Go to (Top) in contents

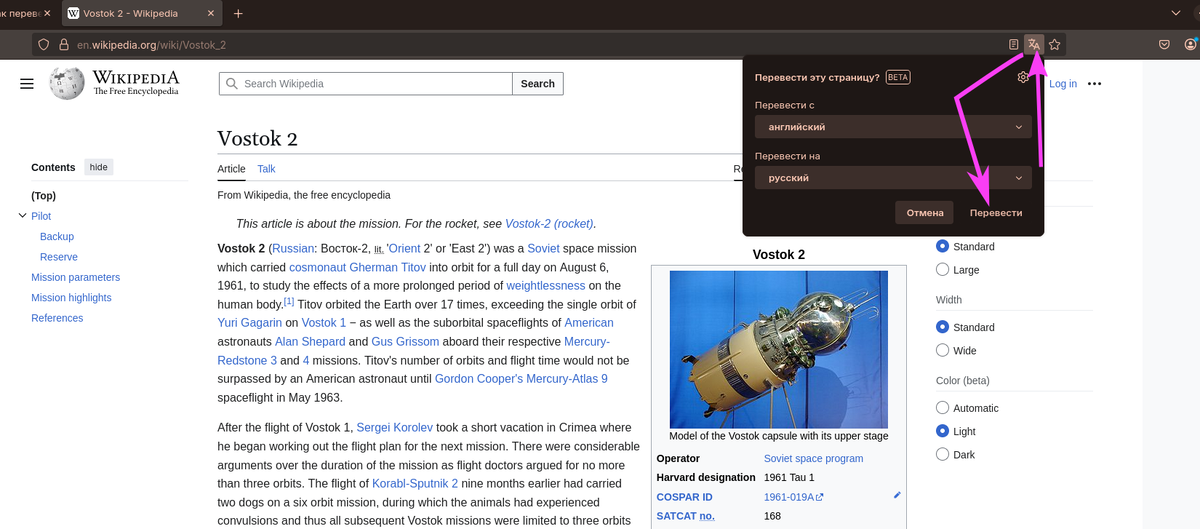[x=43, y=196]
